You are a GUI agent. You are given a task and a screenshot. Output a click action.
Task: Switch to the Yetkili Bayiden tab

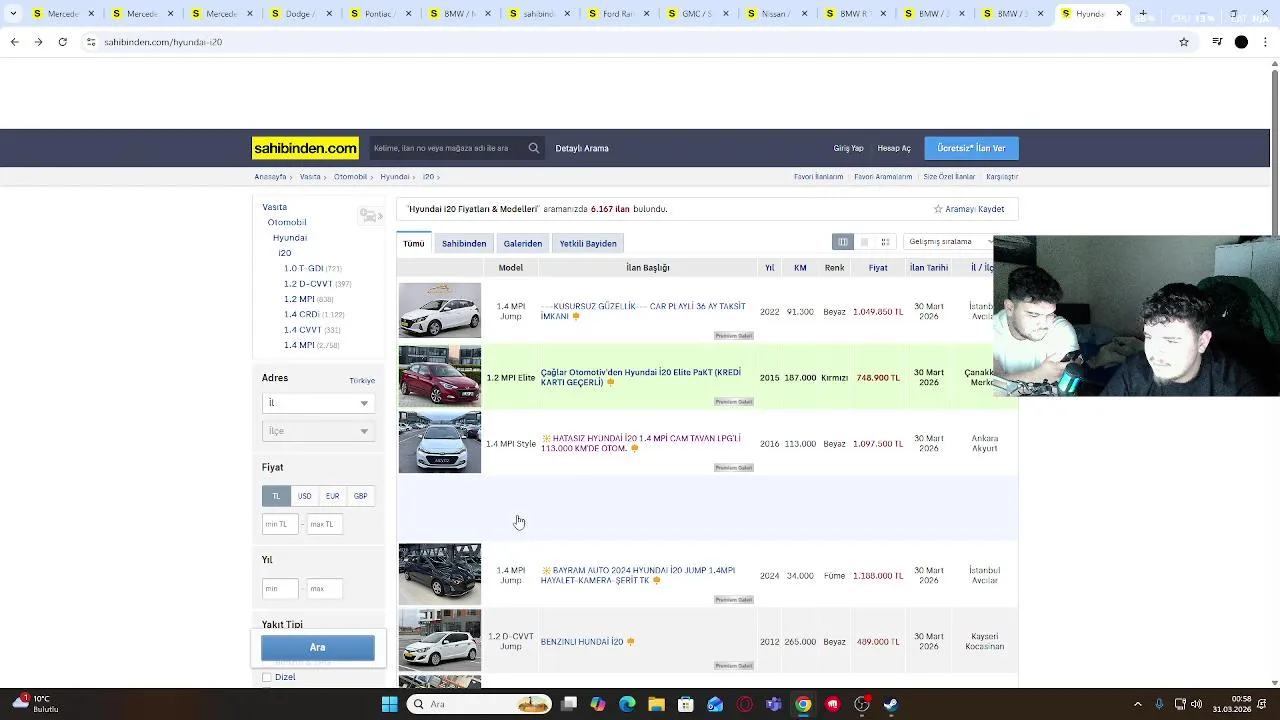click(x=588, y=243)
